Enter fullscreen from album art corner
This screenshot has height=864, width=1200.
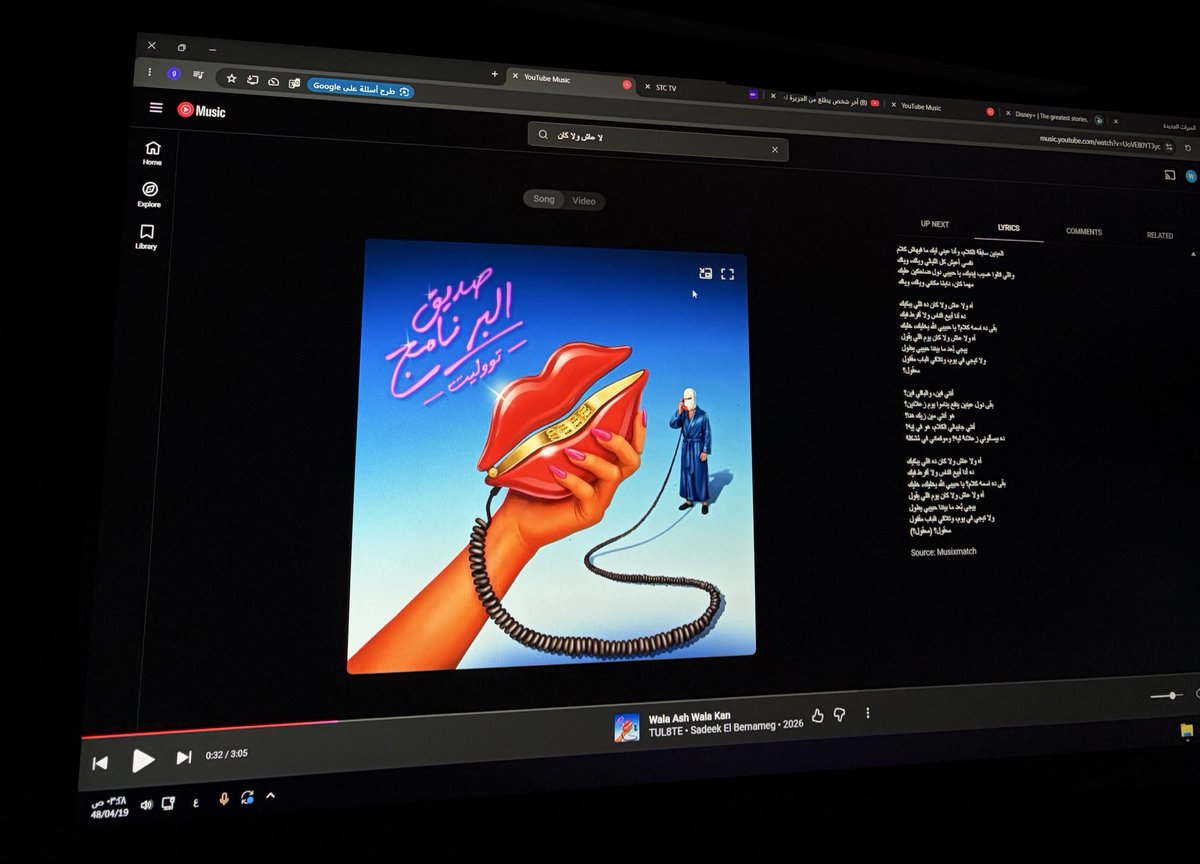point(727,274)
